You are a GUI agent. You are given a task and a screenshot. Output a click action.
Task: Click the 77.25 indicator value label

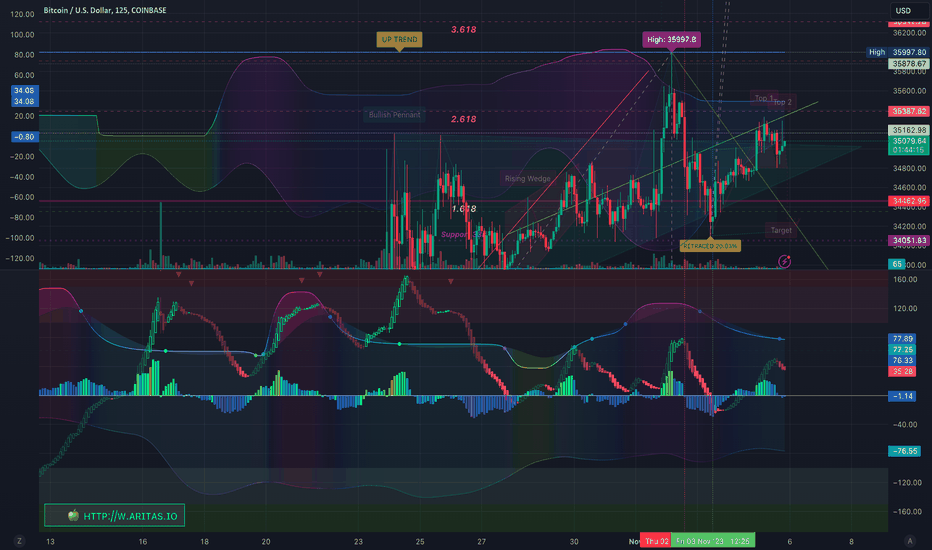pyautogui.click(x=902, y=350)
